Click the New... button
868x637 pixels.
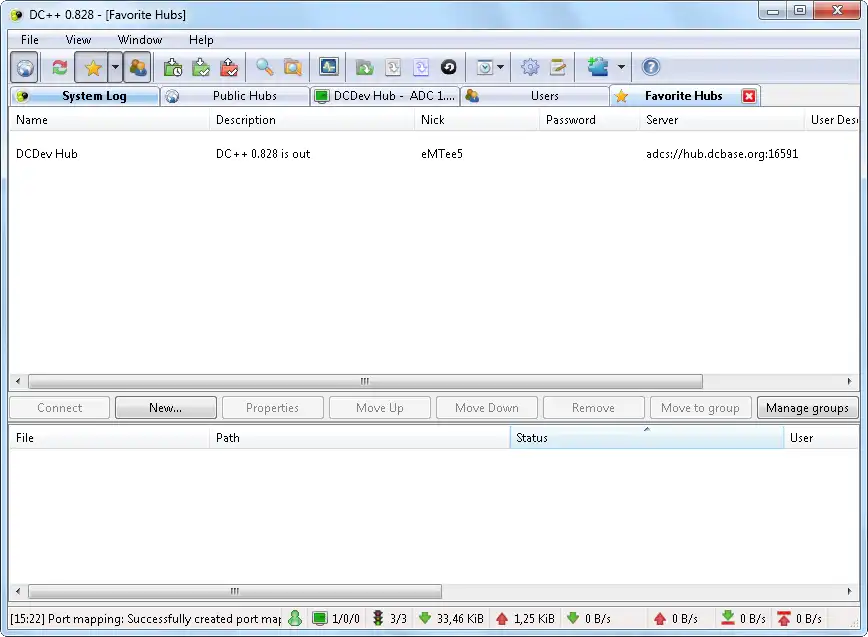coord(166,408)
